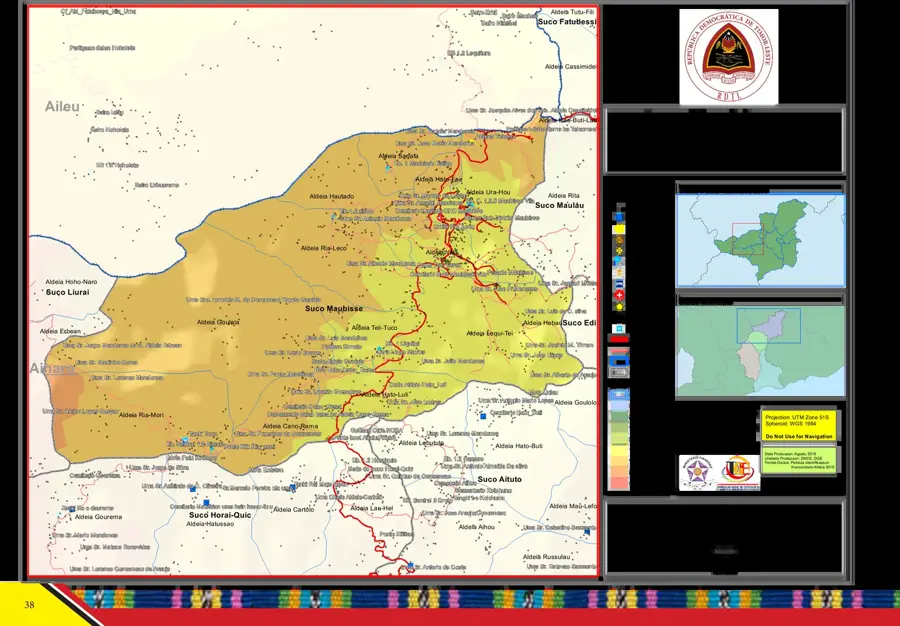Click the red health cross legend symbol
Screen dimensions: 900x626
tap(619, 295)
